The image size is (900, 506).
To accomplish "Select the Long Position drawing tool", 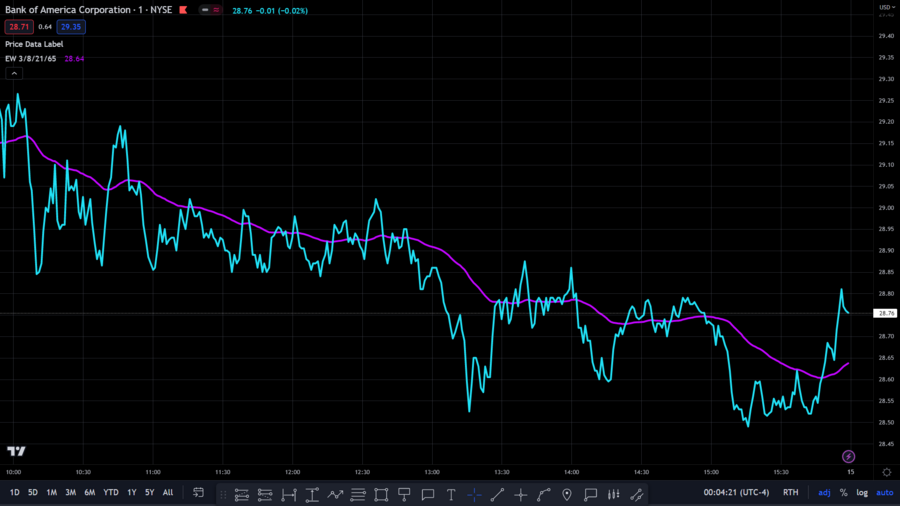I will point(242,495).
